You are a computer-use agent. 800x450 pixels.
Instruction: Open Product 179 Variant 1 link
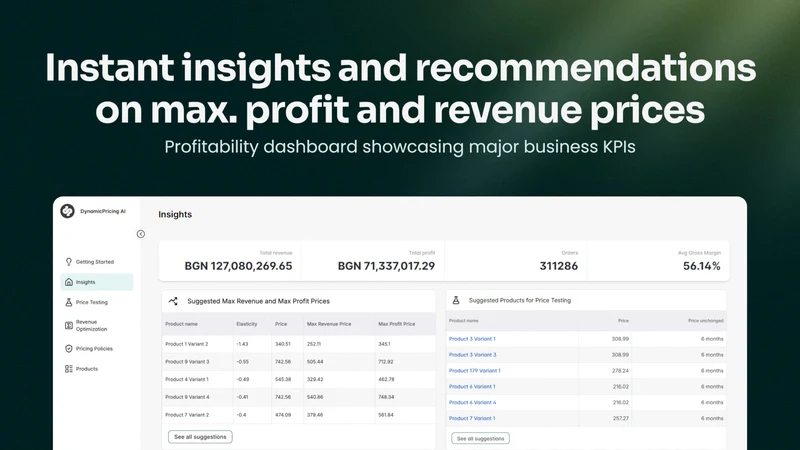tap(474, 370)
